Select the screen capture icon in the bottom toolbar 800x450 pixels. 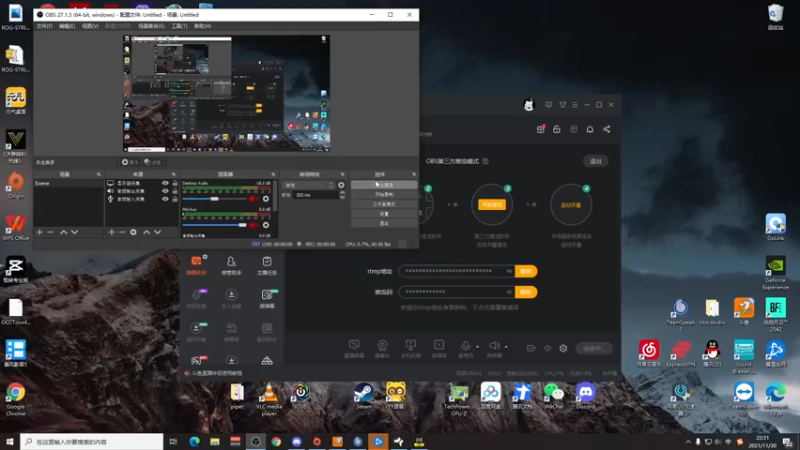click(x=354, y=345)
